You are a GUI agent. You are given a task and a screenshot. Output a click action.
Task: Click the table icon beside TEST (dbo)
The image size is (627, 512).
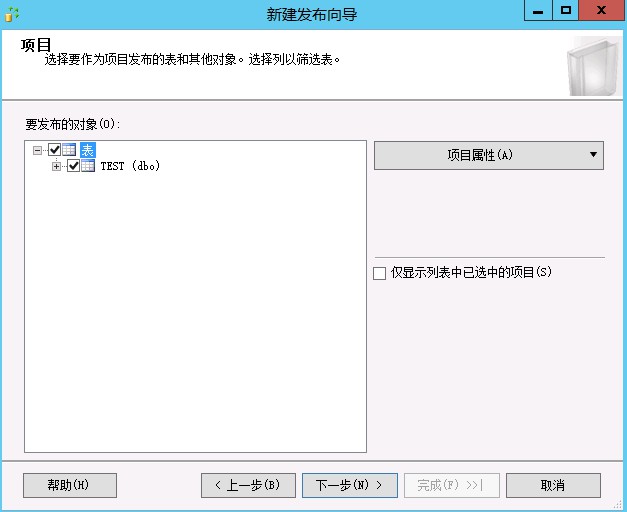tap(88, 166)
